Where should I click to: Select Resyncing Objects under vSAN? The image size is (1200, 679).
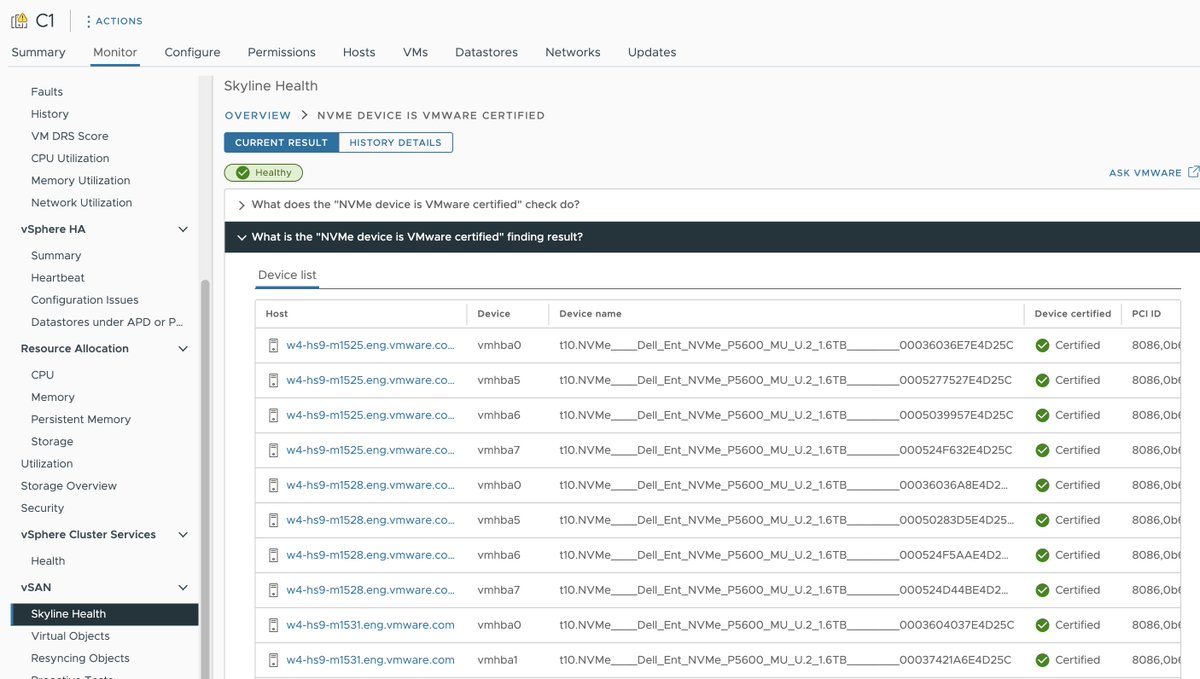80,658
